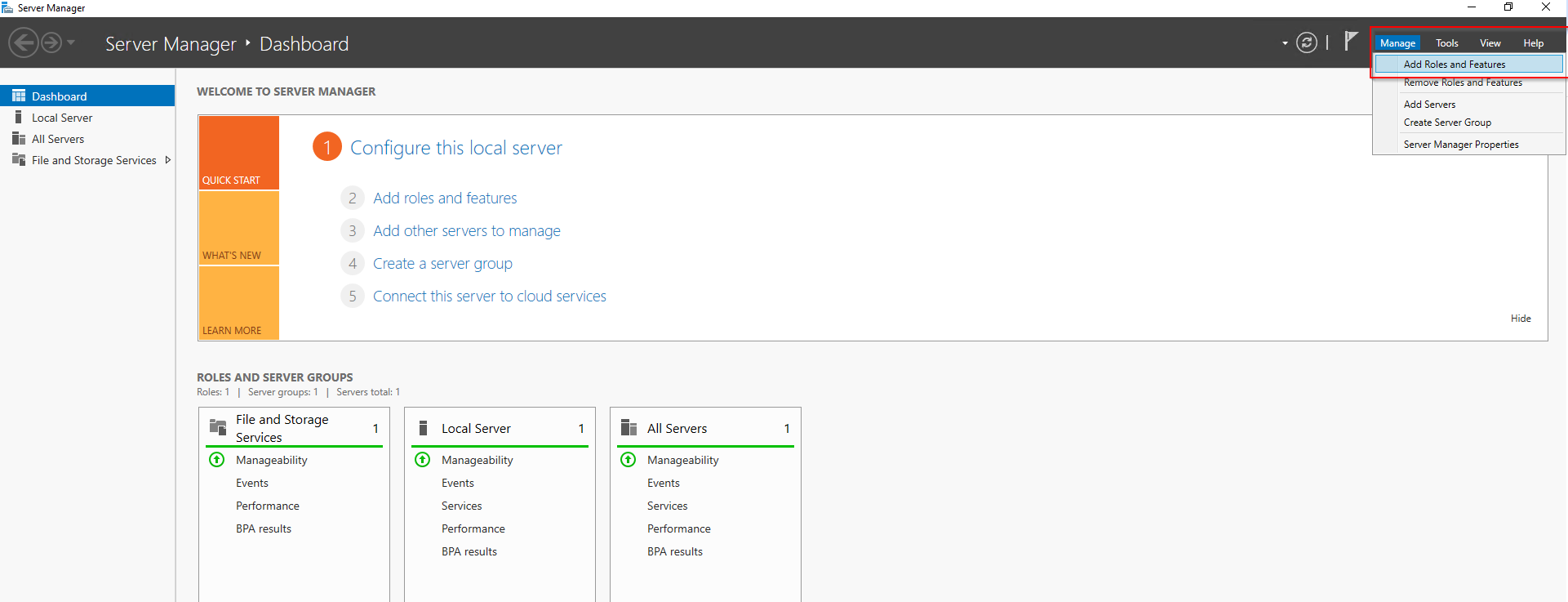Click Manageability status icon under Local Server

point(423,460)
